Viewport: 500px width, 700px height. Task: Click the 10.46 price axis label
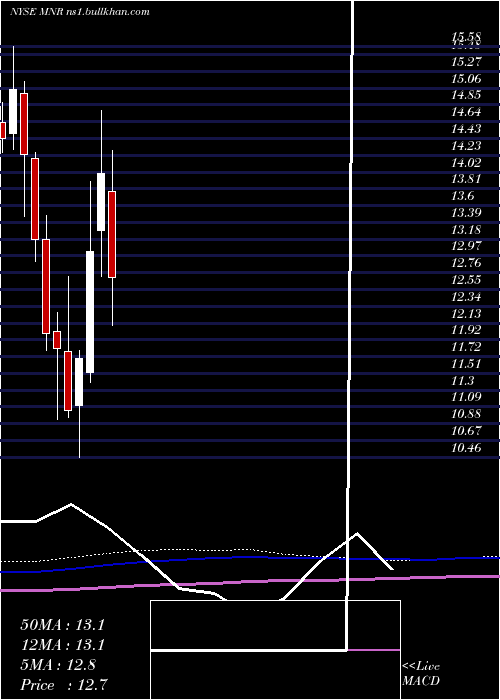click(466, 447)
